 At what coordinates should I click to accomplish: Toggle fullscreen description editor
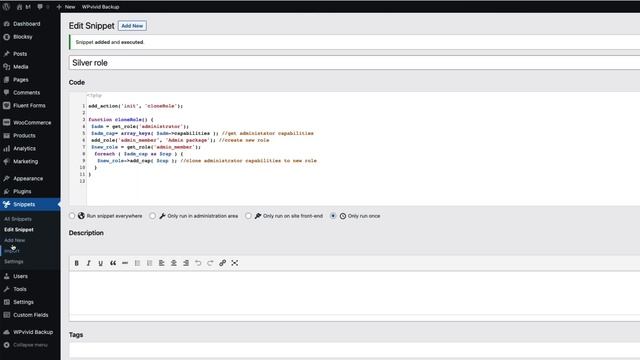click(x=235, y=263)
